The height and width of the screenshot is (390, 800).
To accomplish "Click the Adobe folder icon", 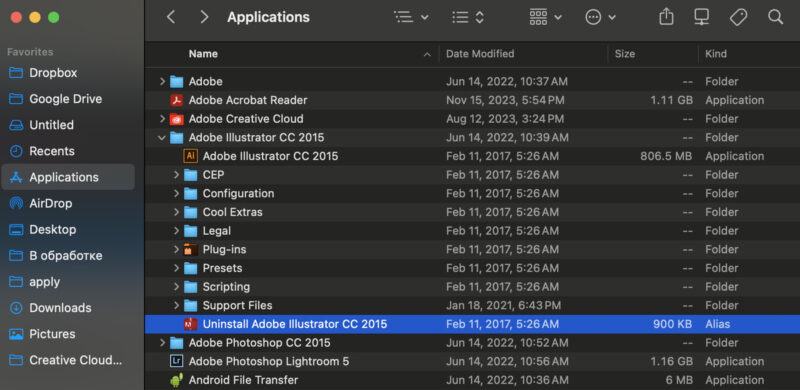I will [177, 81].
